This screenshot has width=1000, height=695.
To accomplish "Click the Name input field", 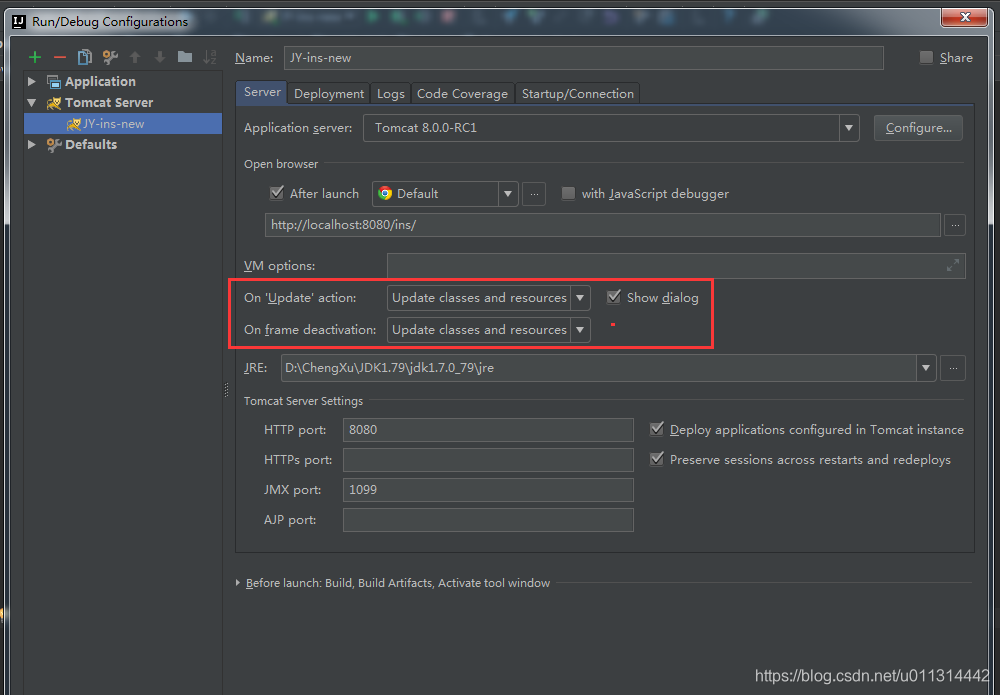I will (x=584, y=58).
